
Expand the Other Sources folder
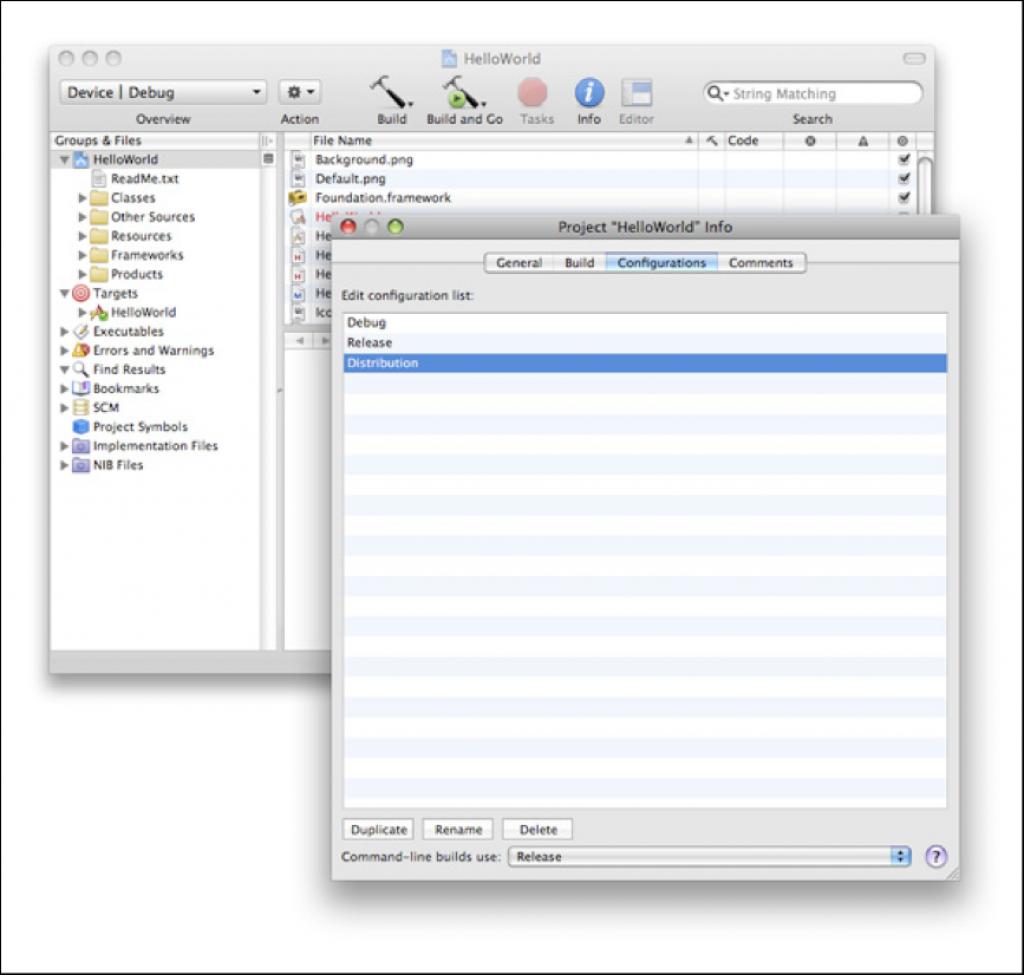[82, 217]
